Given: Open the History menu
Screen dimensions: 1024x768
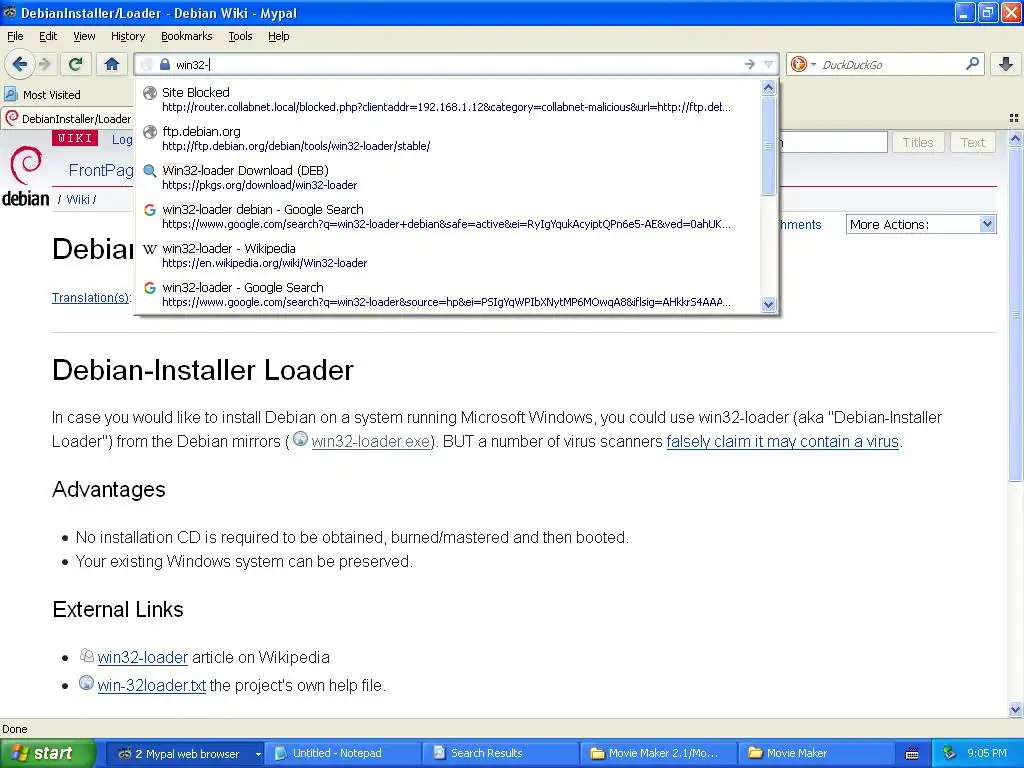Looking at the screenshot, I should 127,36.
